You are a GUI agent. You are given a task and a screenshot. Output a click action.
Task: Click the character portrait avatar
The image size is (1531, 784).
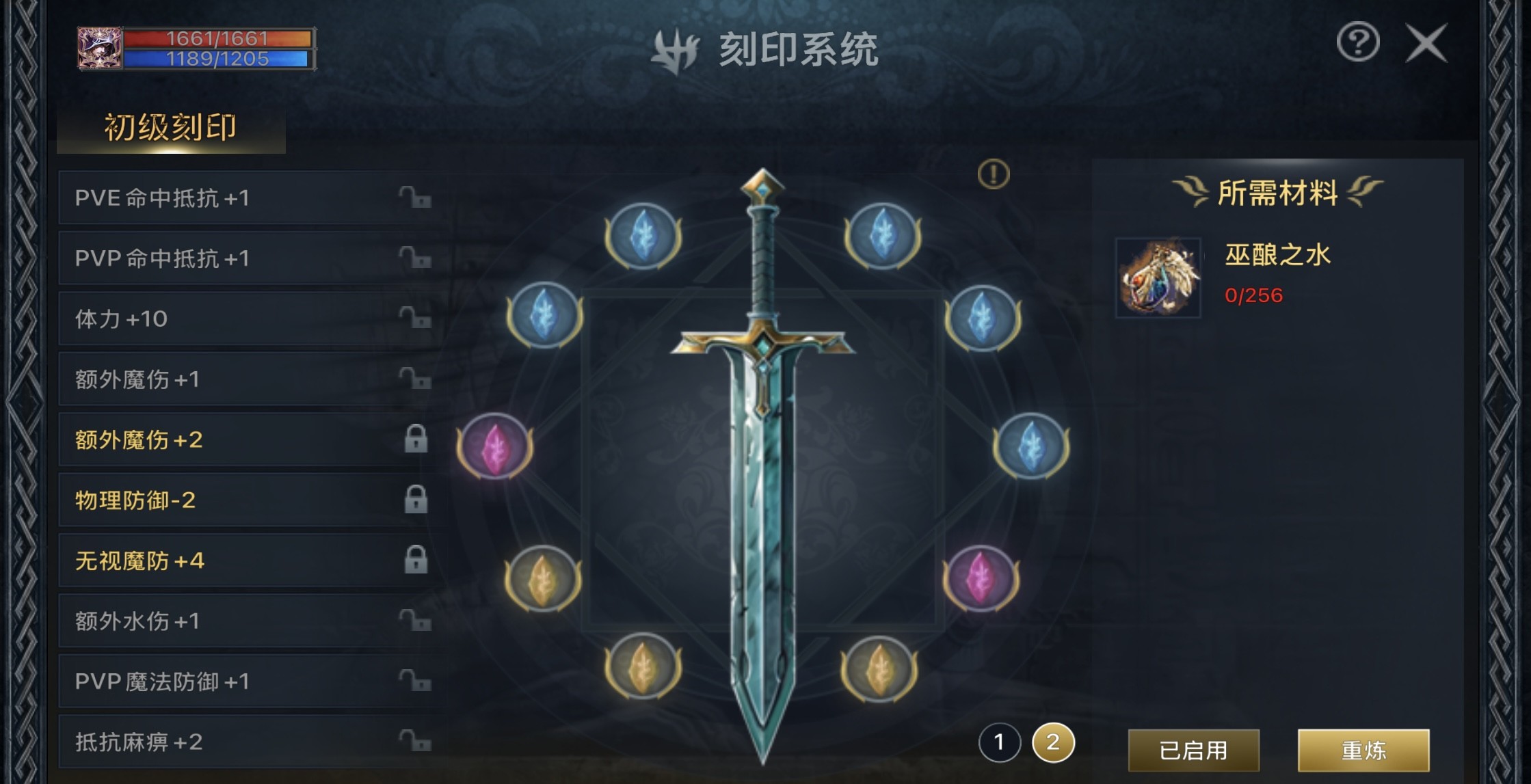100,48
